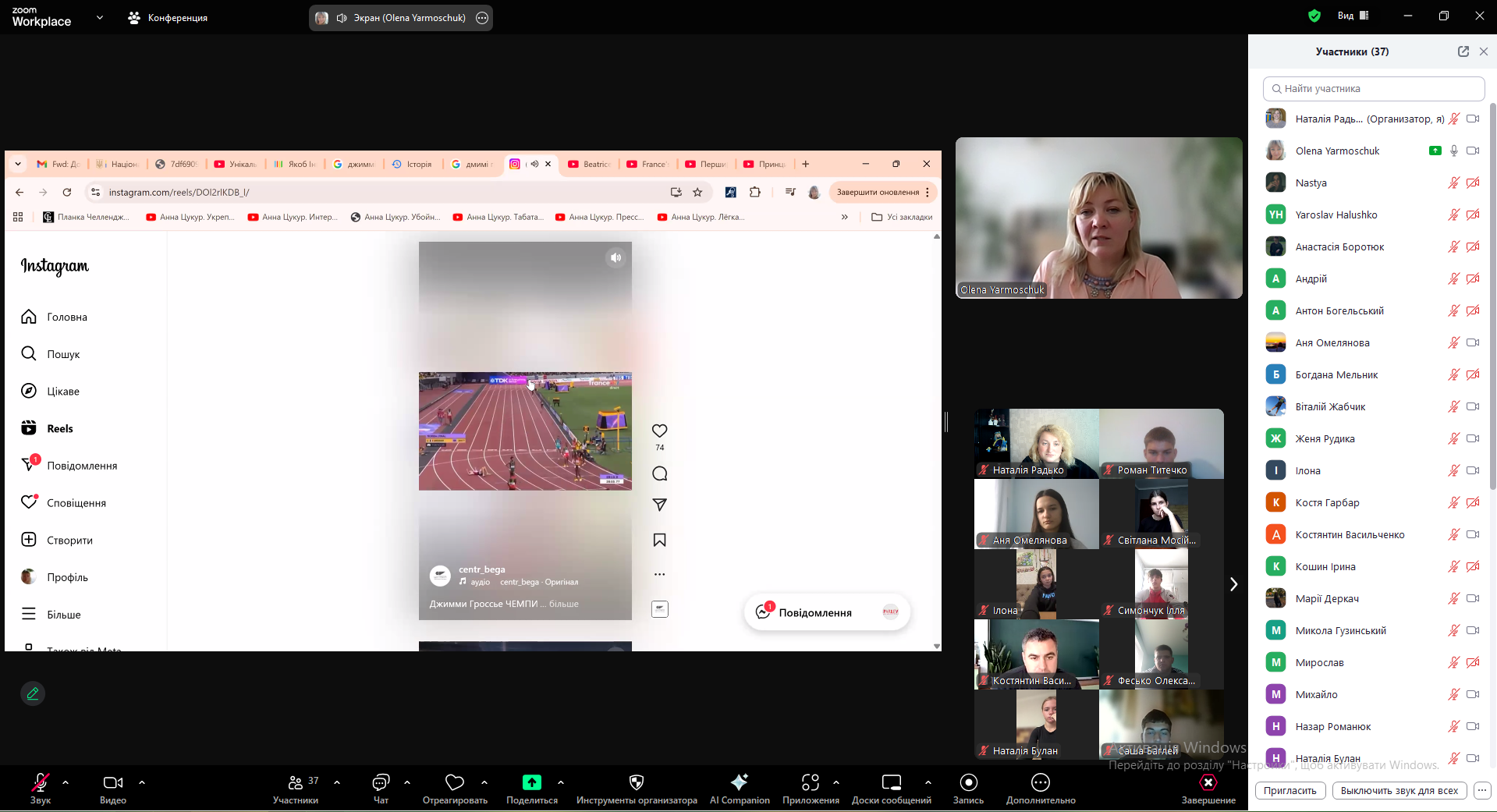Open the Apps icon in the toolbar
1497x812 pixels.
[x=811, y=783]
